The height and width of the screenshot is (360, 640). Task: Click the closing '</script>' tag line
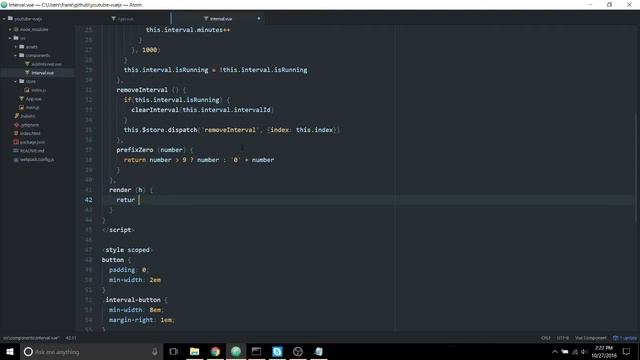click(x=118, y=230)
